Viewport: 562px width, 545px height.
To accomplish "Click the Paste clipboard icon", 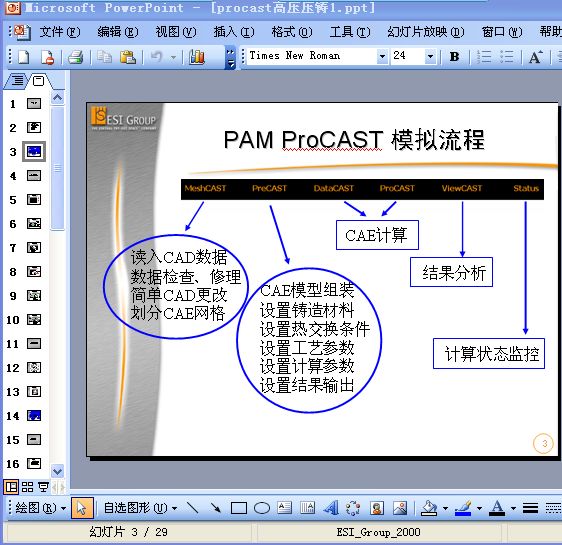I will pos(128,57).
